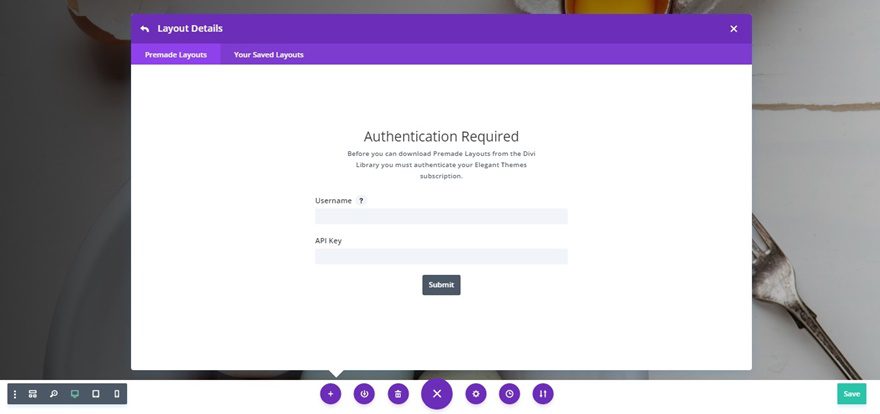The height and width of the screenshot is (414, 880).
Task: Open editing history clock icon
Action: [509, 394]
